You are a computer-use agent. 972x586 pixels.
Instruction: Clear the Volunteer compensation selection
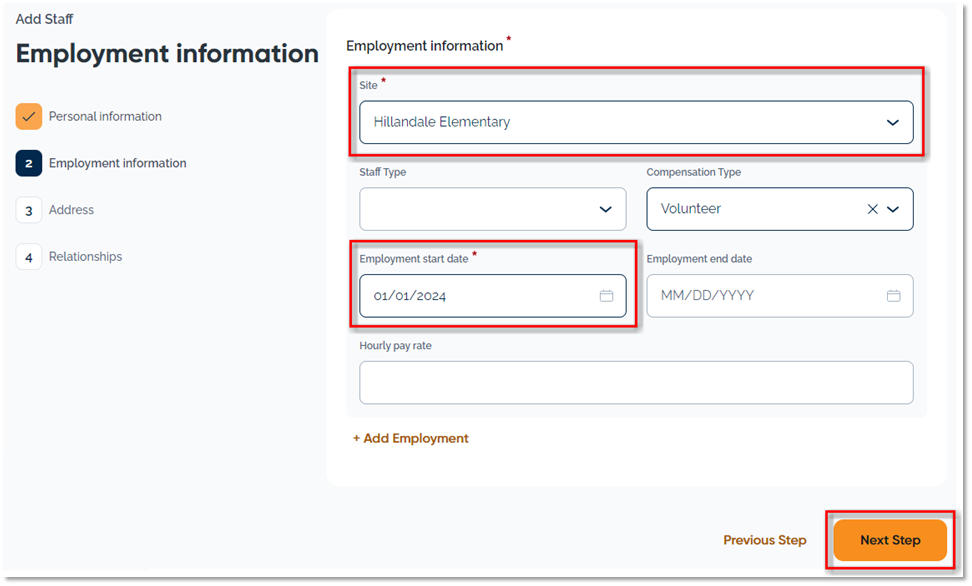click(x=872, y=209)
